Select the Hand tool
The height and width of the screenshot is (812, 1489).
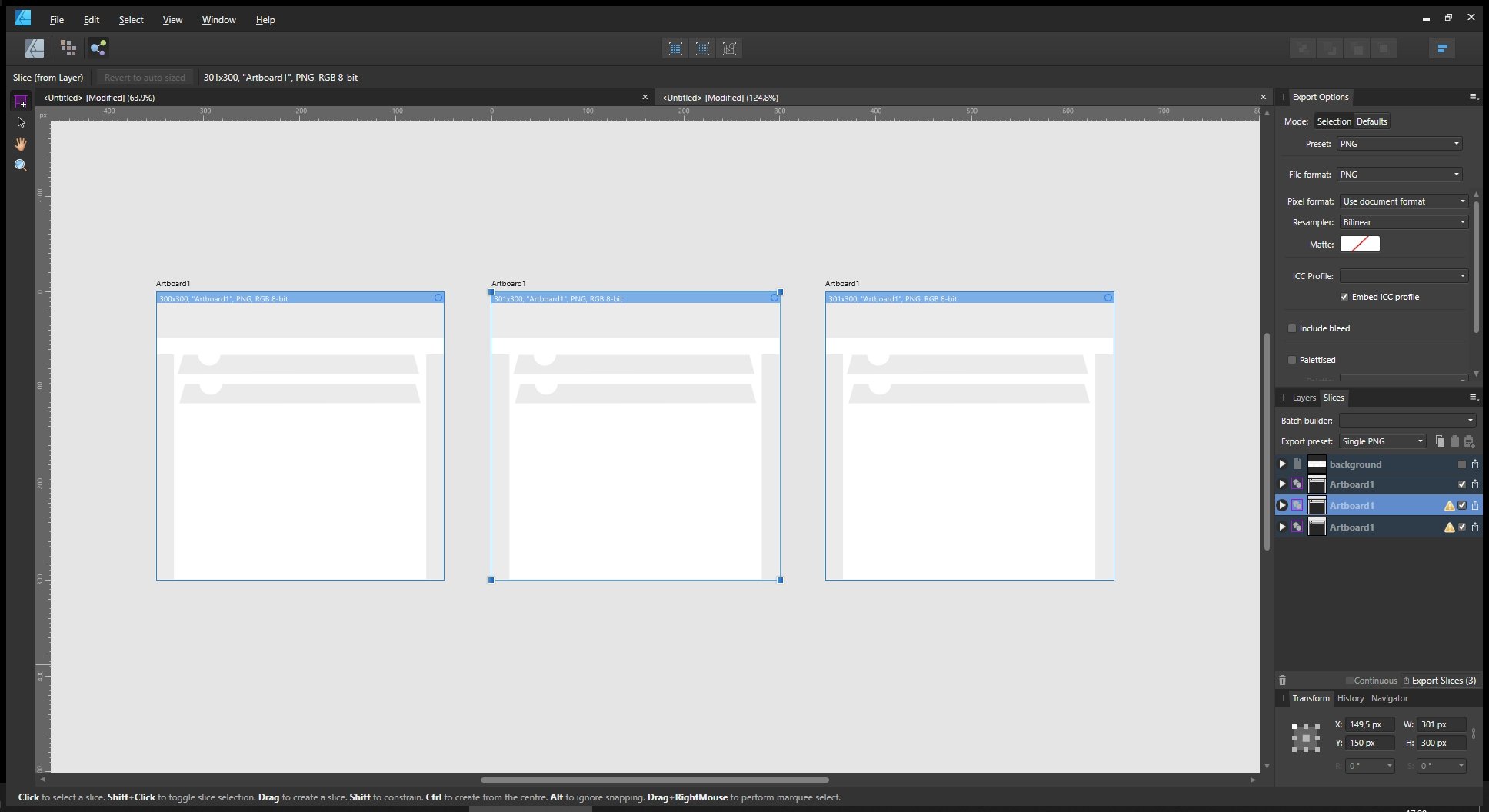pyautogui.click(x=21, y=144)
